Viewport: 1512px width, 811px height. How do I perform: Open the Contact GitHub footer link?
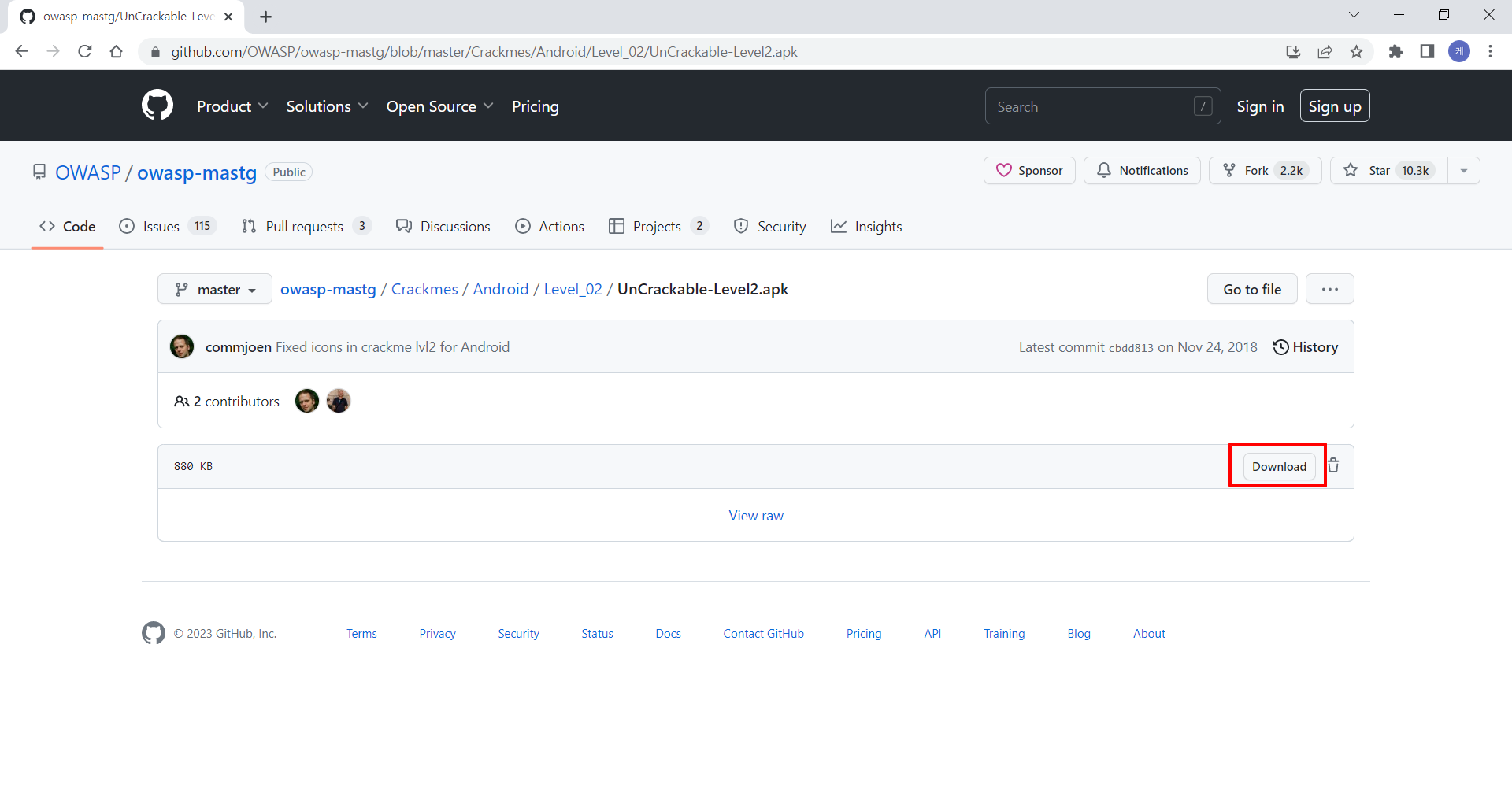pyautogui.click(x=764, y=634)
